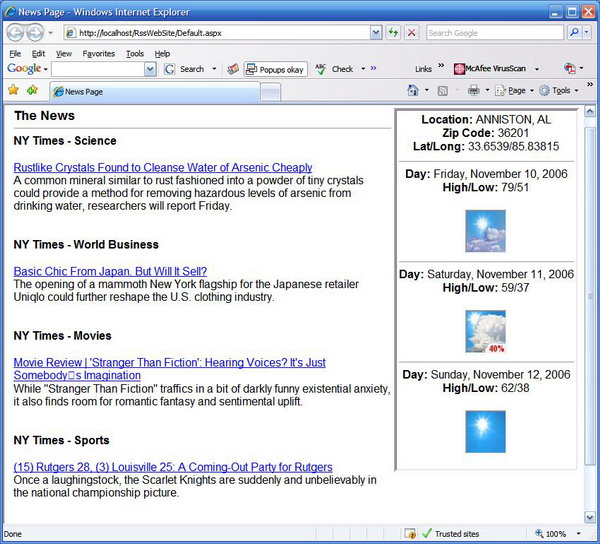This screenshot has width=600, height=544.
Task: Open the Favorites Center star icon
Action: click(x=13, y=90)
